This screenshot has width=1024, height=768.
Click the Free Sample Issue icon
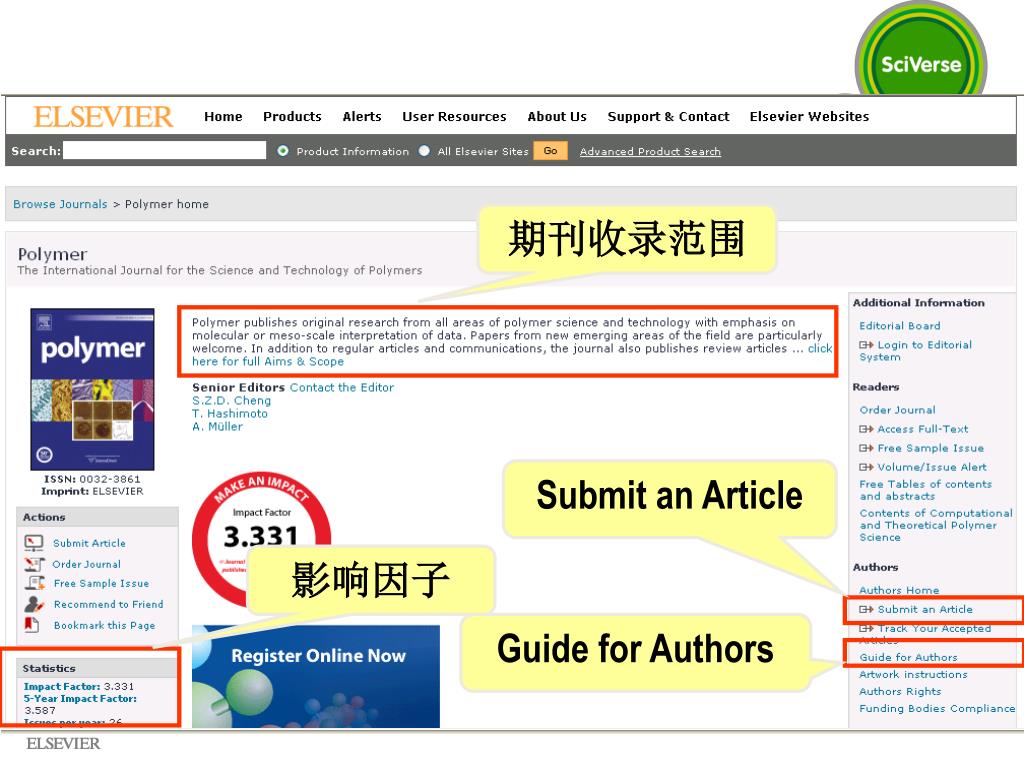34,583
